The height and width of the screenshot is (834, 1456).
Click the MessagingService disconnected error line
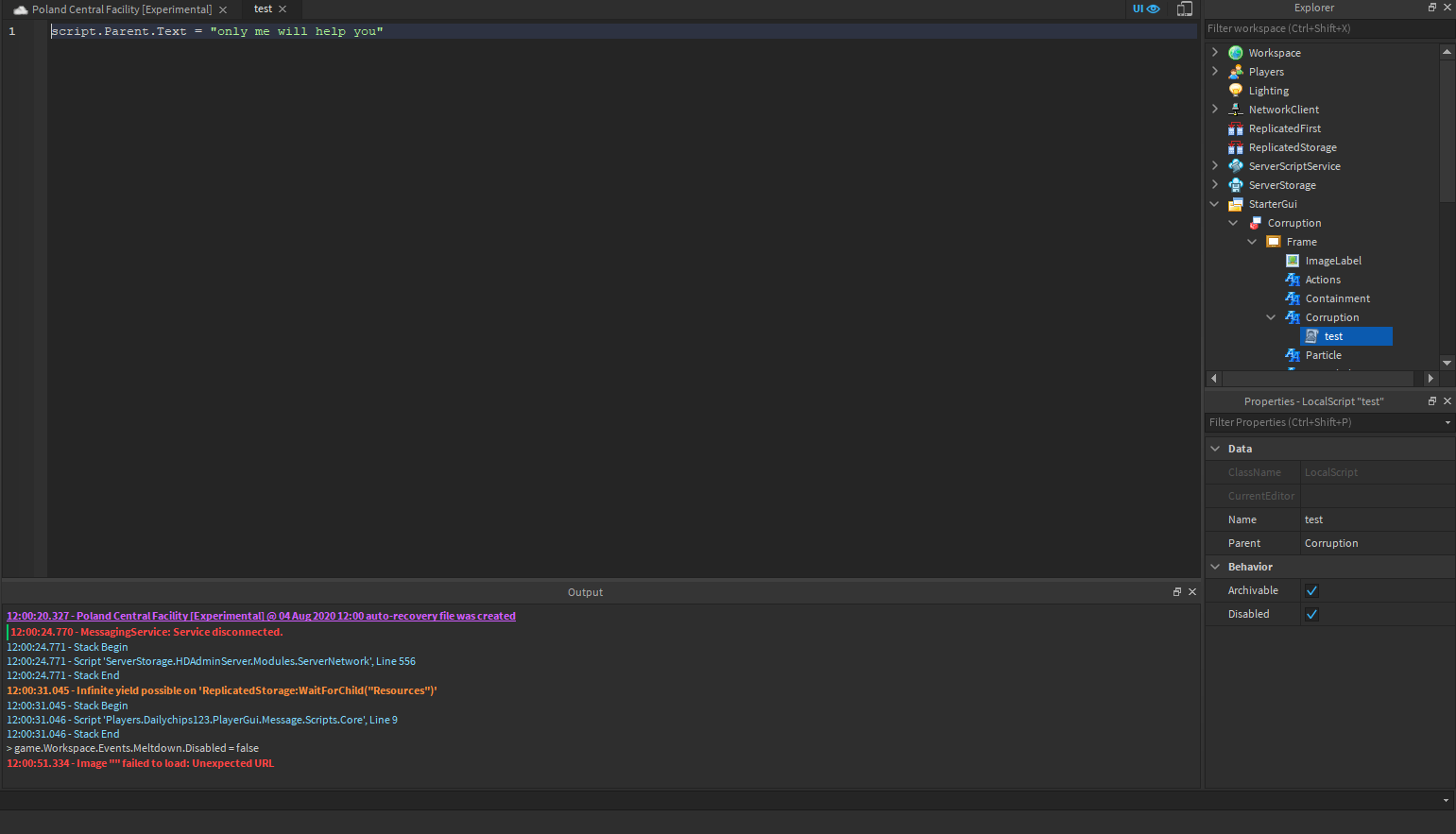click(x=146, y=632)
